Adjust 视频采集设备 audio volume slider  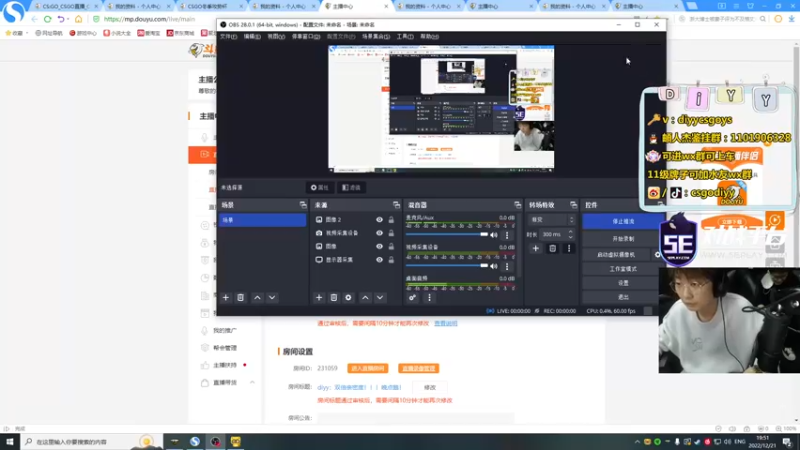point(447,266)
